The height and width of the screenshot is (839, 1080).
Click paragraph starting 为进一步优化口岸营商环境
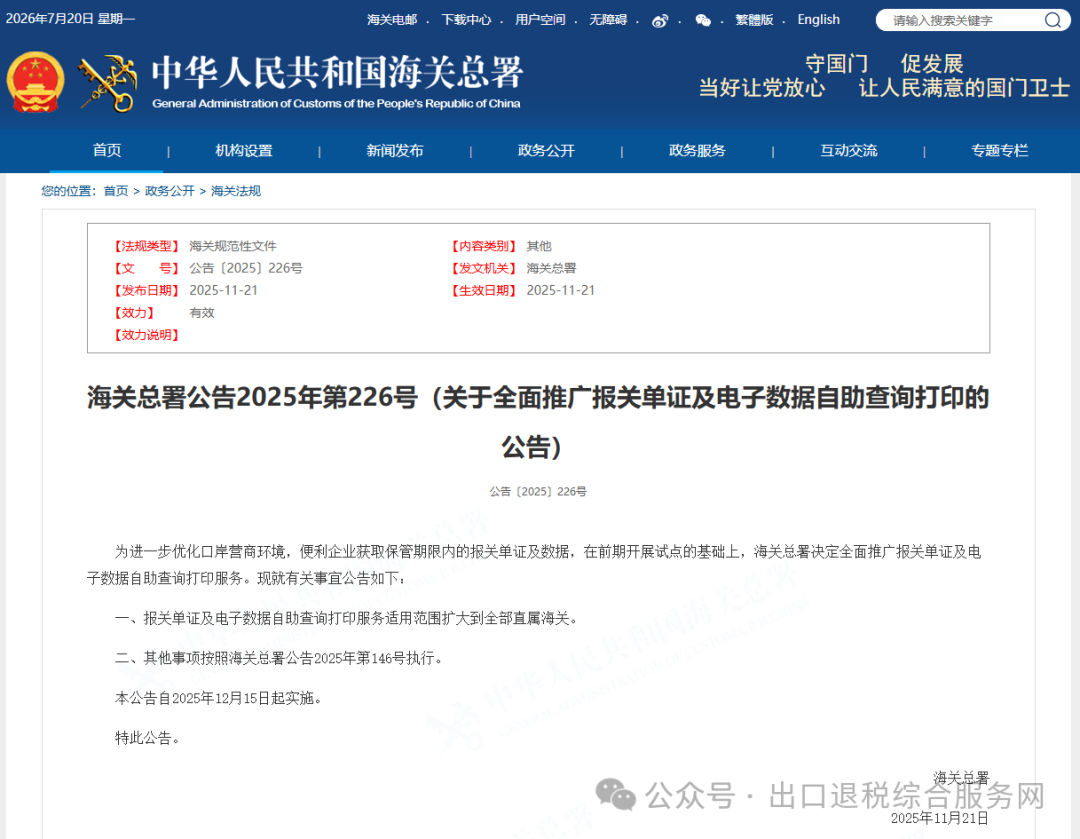click(534, 565)
